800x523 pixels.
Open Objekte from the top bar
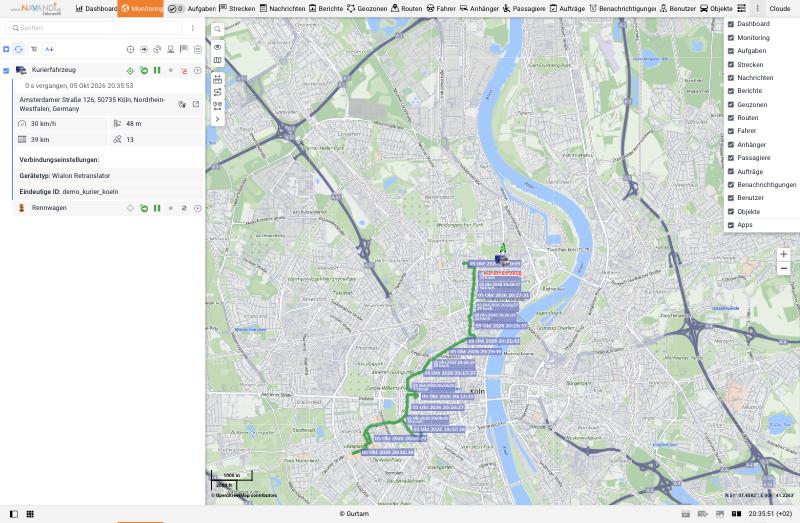716,9
